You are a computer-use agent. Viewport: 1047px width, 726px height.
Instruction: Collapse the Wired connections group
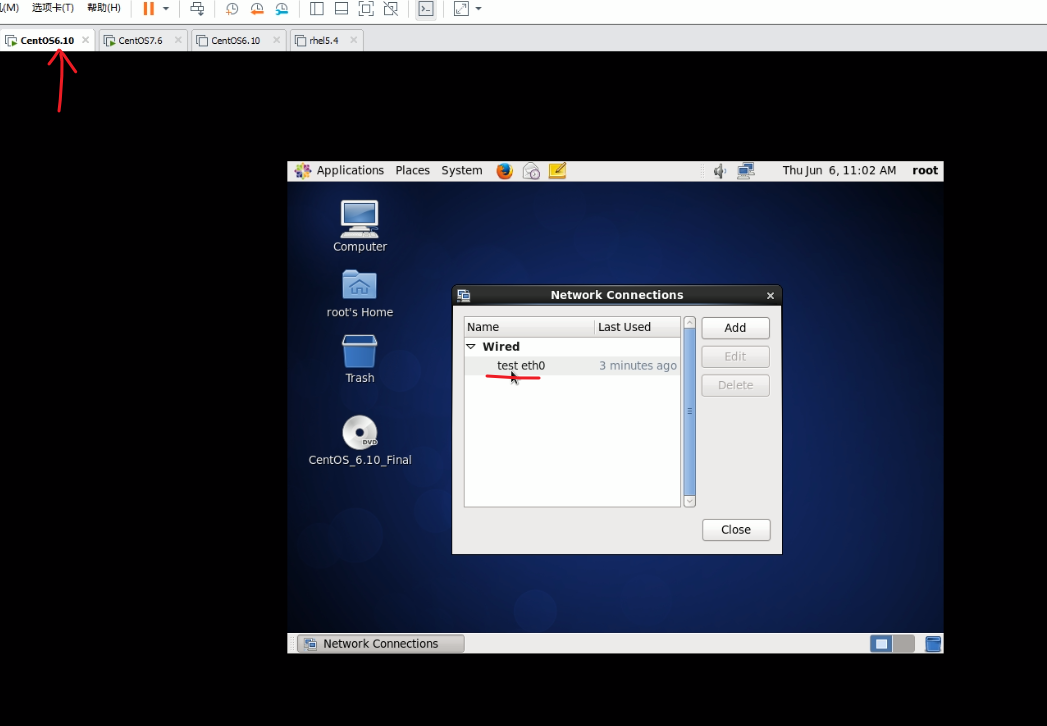tap(471, 346)
